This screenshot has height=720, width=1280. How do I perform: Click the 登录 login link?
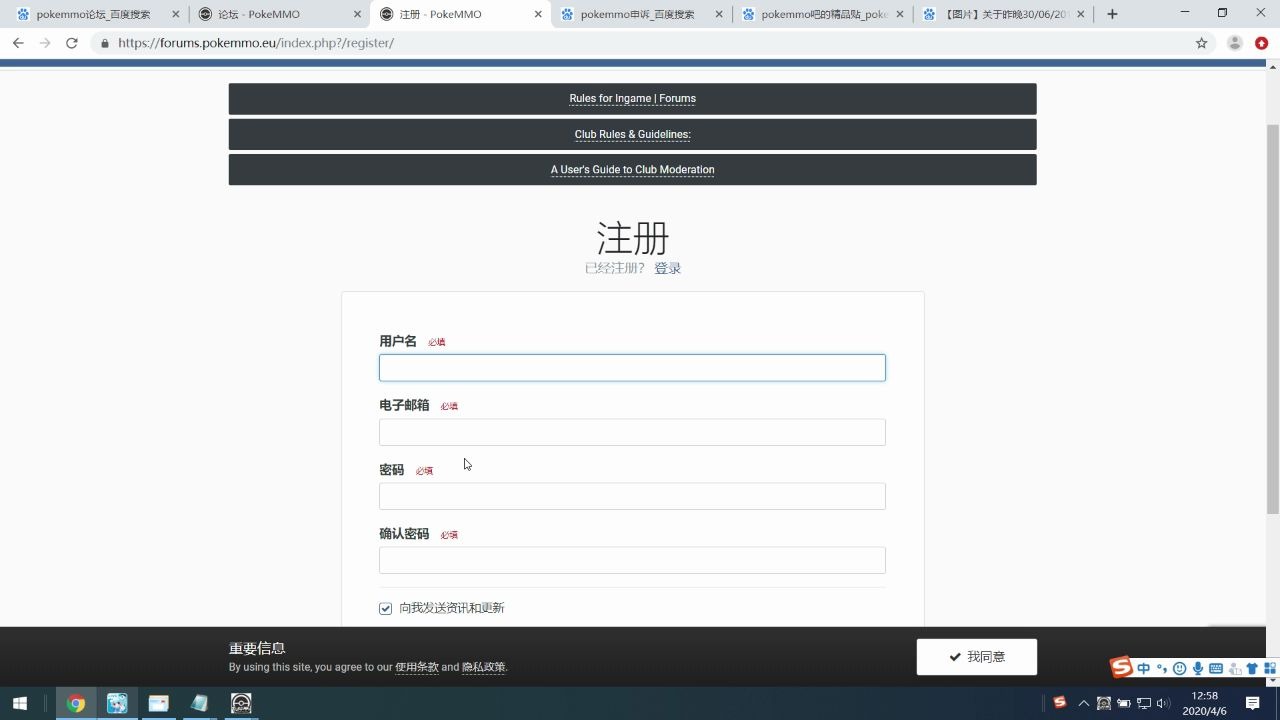click(667, 268)
